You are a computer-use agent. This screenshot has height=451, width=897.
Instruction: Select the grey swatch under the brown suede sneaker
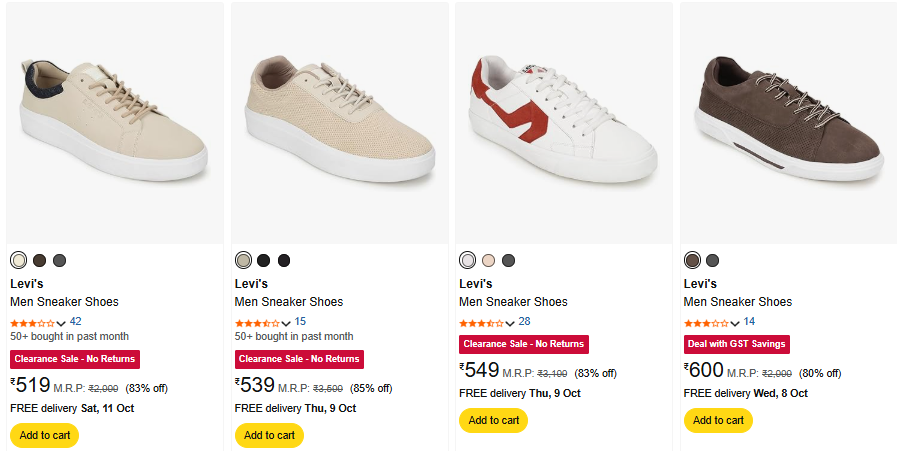(x=712, y=260)
